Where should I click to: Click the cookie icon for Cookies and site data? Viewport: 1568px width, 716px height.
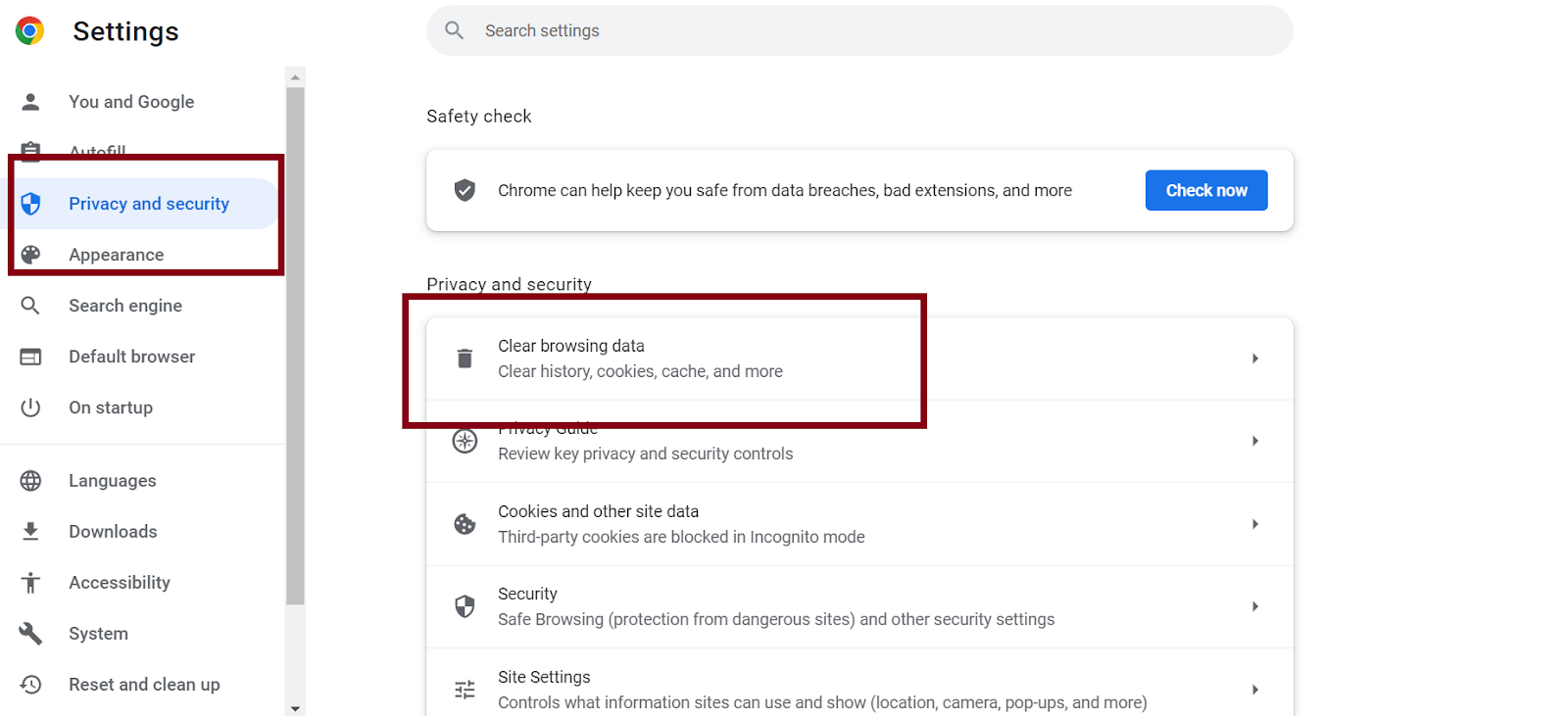[465, 524]
